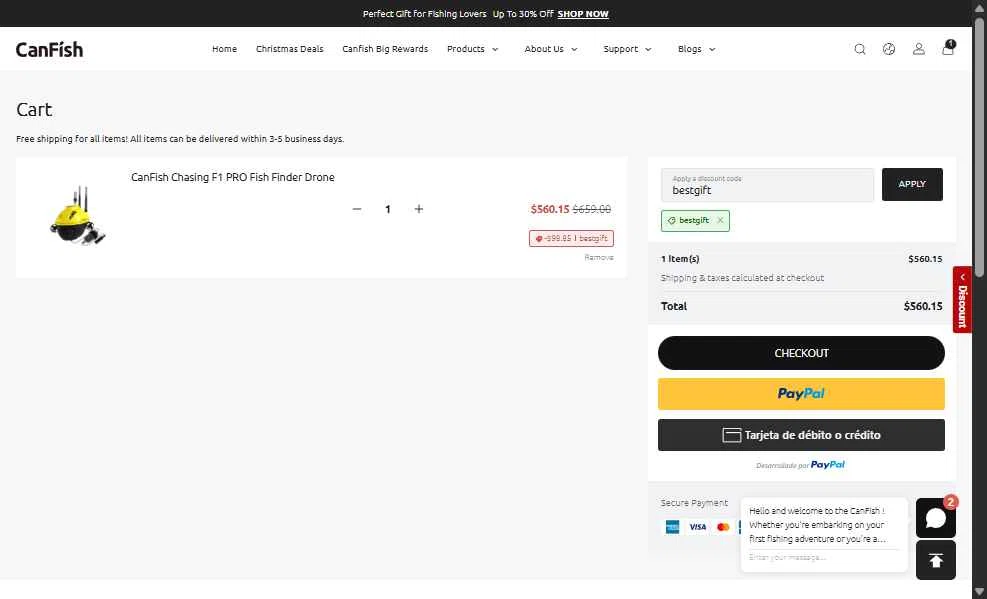Image resolution: width=987 pixels, height=599 pixels.
Task: Expand the Blogs dropdown menu
Action: (x=696, y=49)
